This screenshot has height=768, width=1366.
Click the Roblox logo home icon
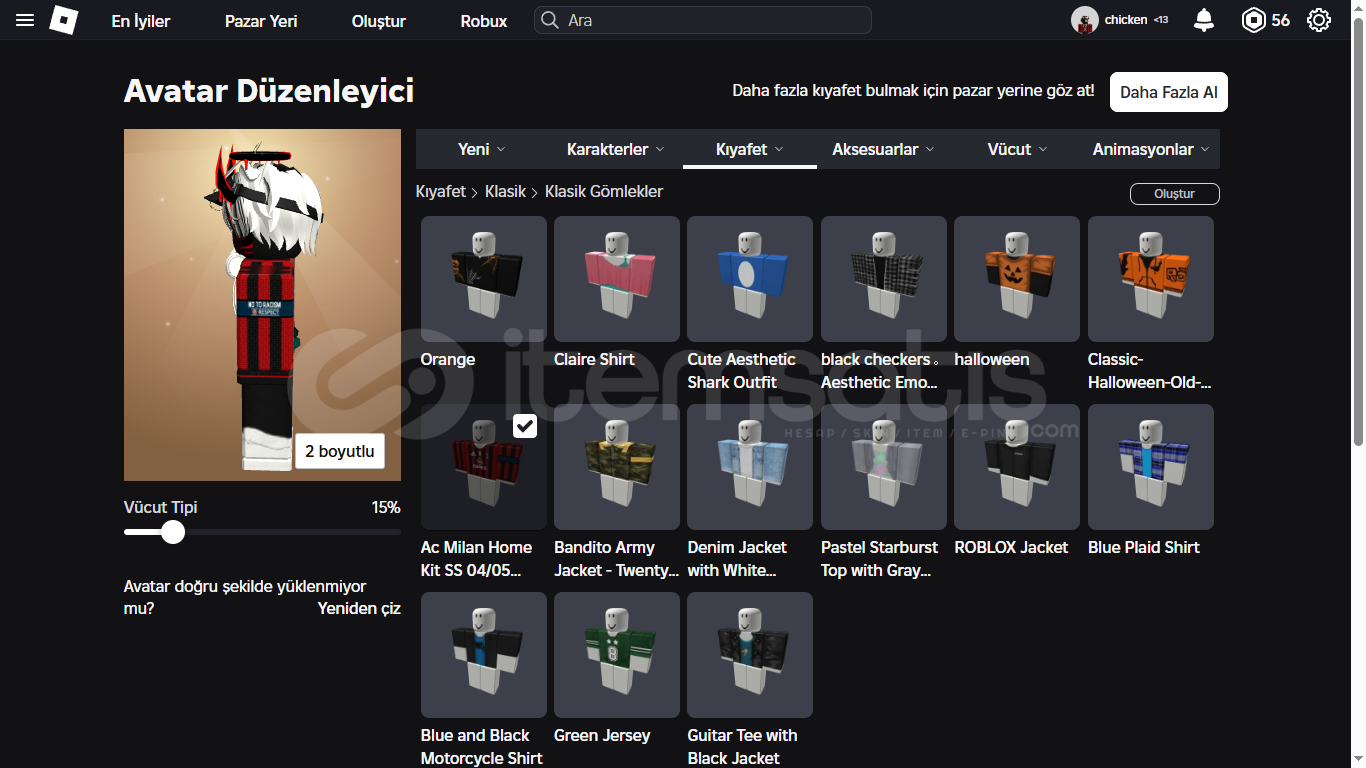[x=64, y=20]
